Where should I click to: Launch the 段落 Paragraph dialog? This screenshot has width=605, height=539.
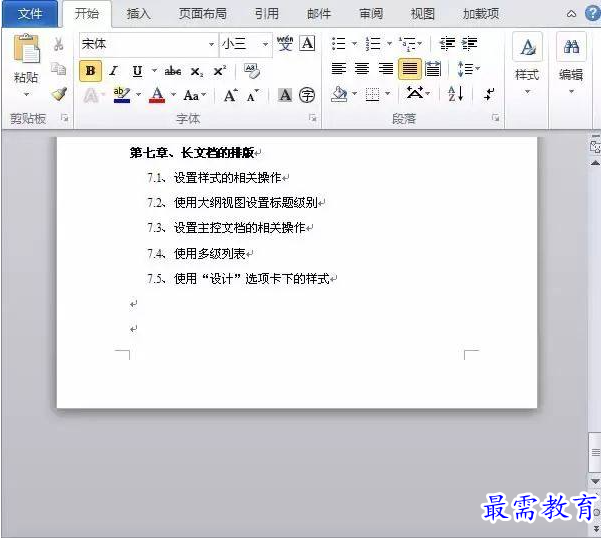click(x=495, y=118)
